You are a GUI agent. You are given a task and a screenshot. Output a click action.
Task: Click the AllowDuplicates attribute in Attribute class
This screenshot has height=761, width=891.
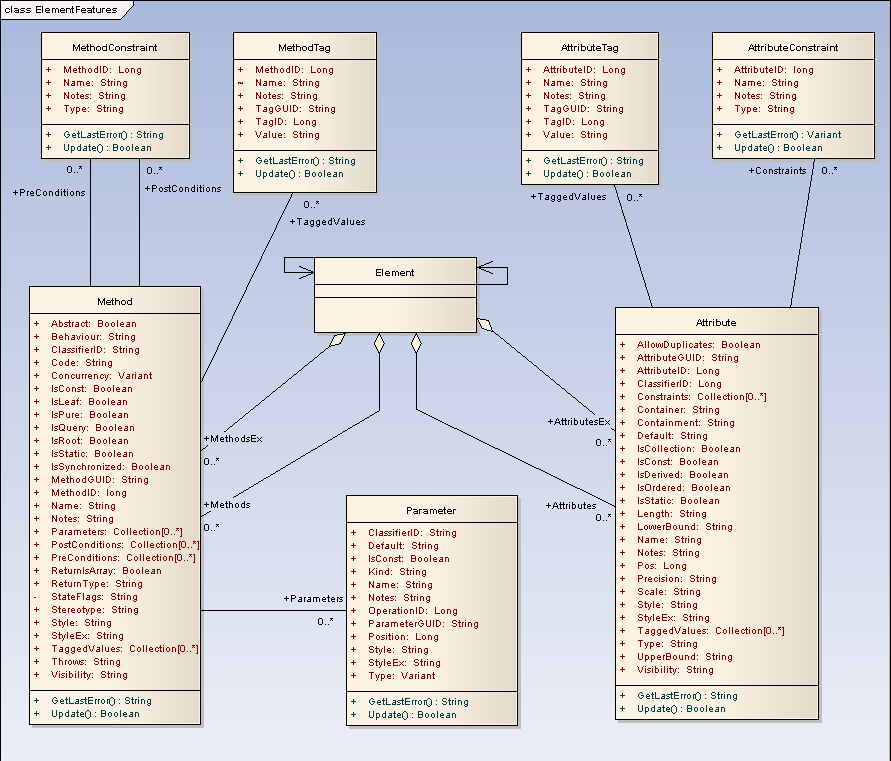[698, 345]
